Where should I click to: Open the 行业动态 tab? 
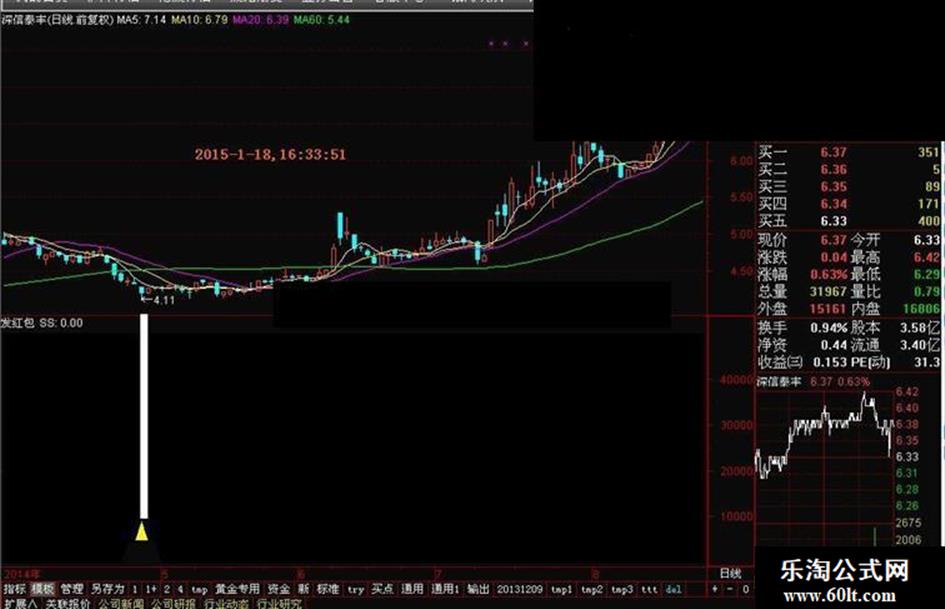click(x=226, y=603)
